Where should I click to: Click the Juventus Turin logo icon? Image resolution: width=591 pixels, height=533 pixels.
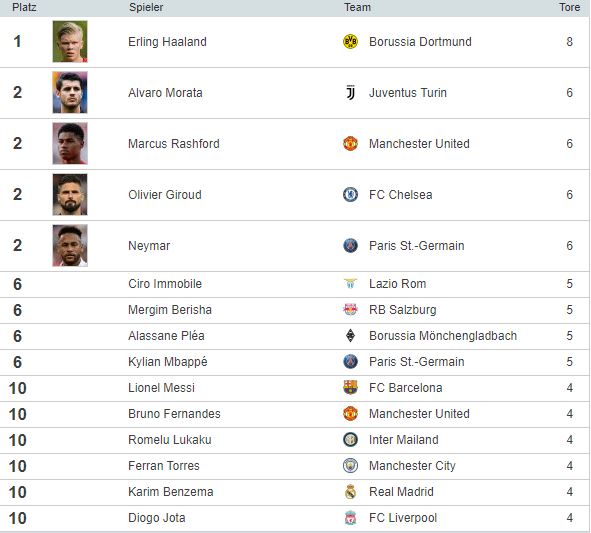click(350, 92)
